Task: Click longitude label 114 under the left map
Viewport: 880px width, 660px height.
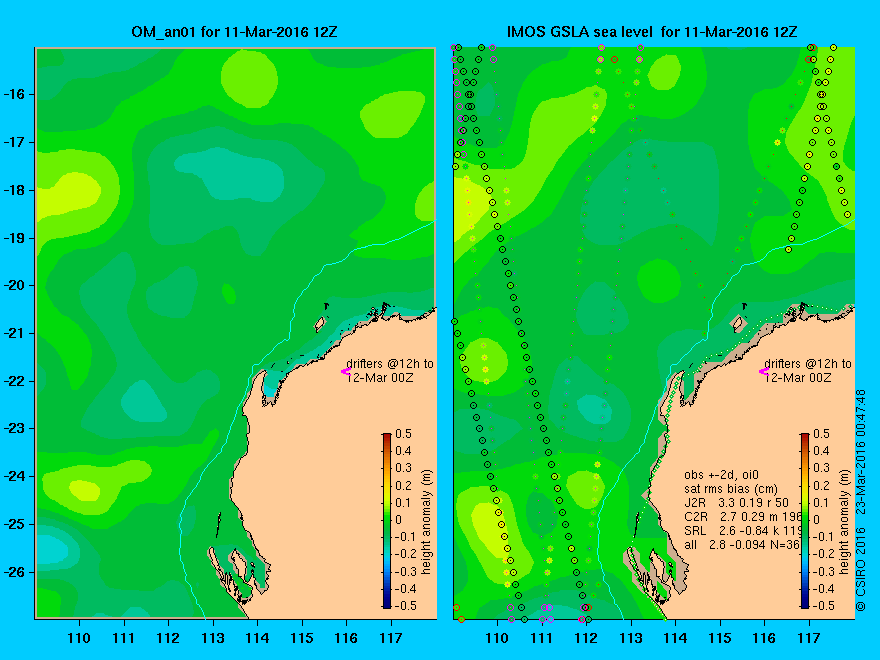Action: 257,638
